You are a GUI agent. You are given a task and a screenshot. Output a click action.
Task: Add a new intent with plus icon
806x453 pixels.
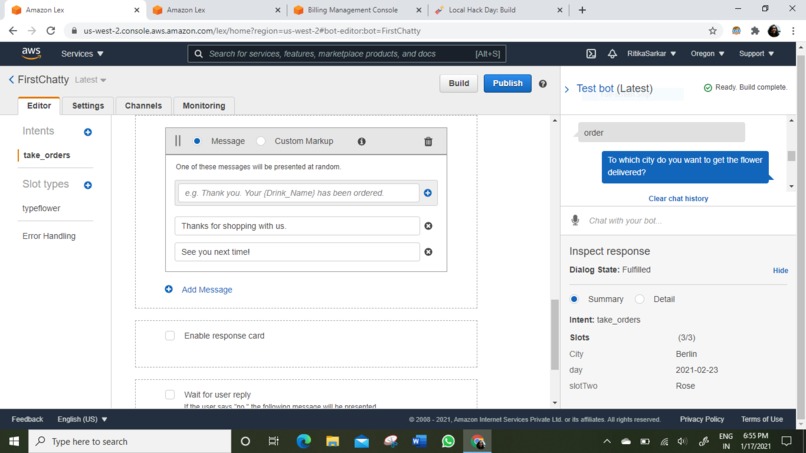pos(88,132)
